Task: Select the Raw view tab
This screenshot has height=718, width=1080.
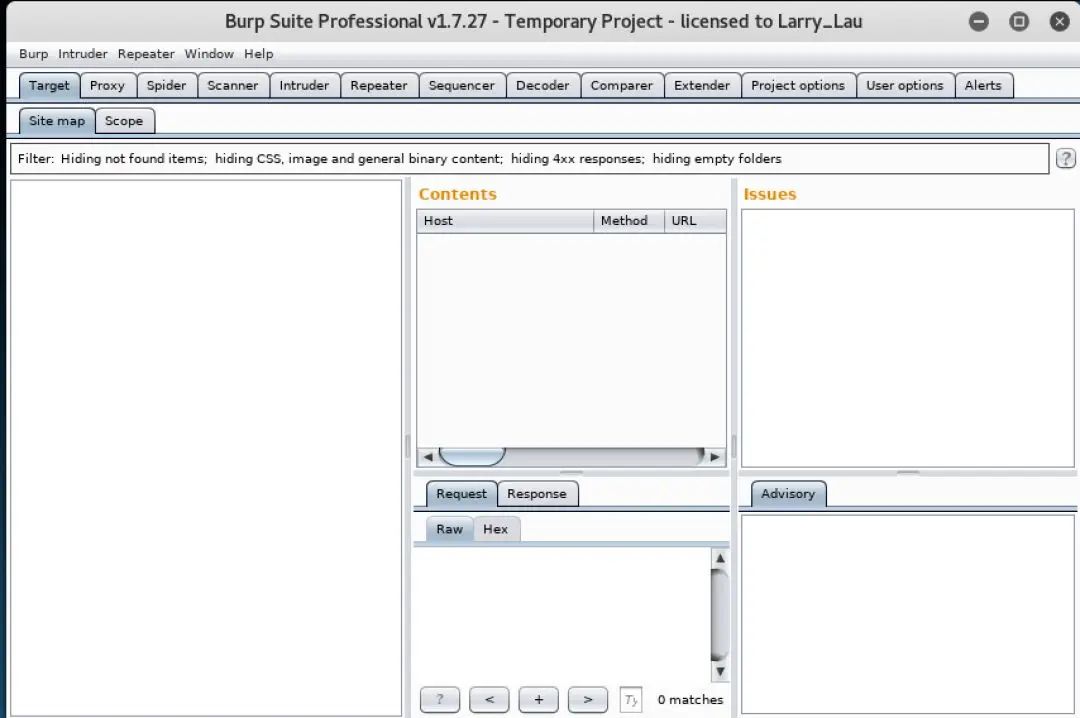Action: (x=449, y=529)
